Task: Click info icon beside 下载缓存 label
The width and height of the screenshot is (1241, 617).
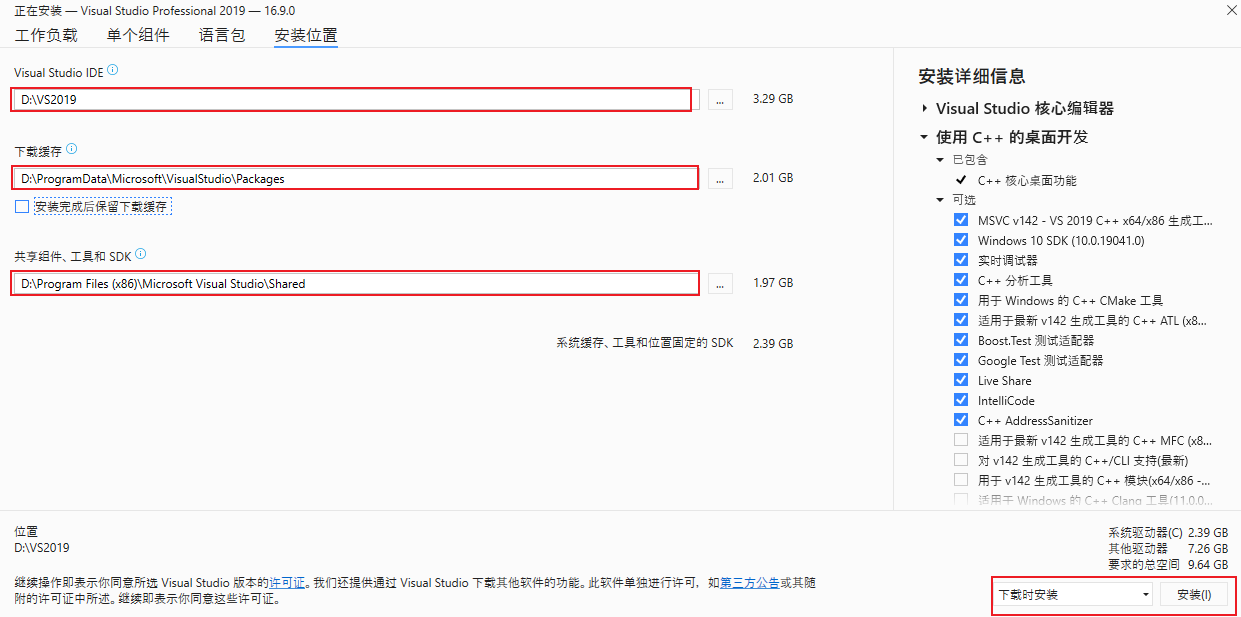Action: coord(71,150)
